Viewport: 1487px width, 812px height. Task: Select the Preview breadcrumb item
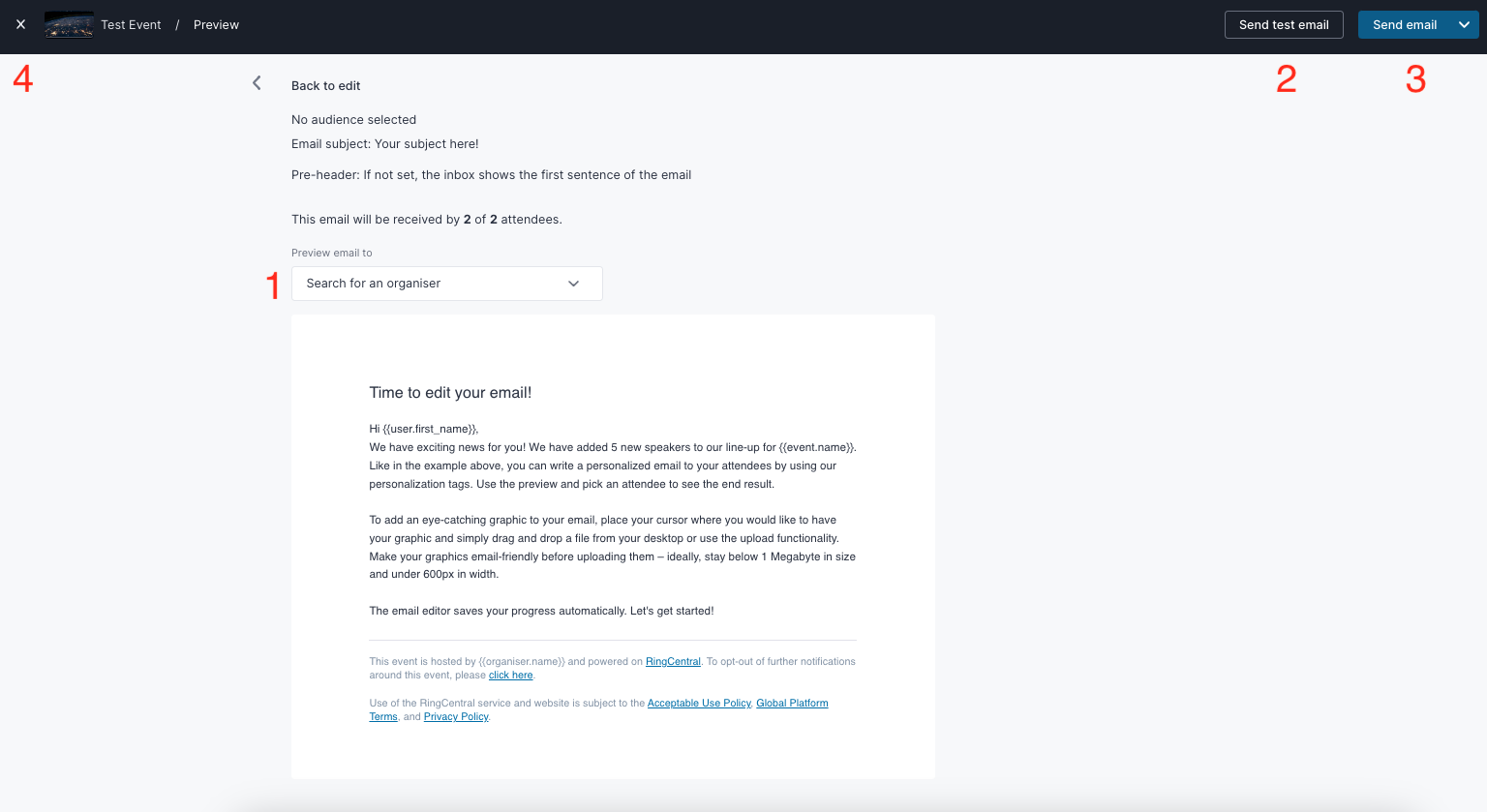[216, 25]
